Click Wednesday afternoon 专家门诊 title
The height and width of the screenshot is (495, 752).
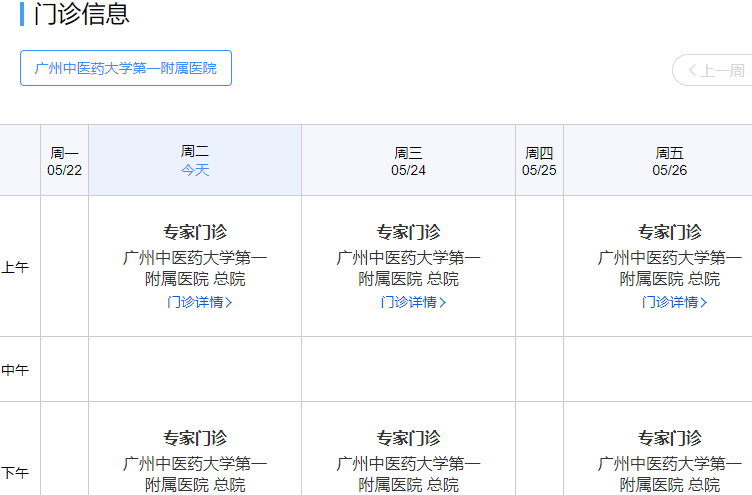click(408, 438)
